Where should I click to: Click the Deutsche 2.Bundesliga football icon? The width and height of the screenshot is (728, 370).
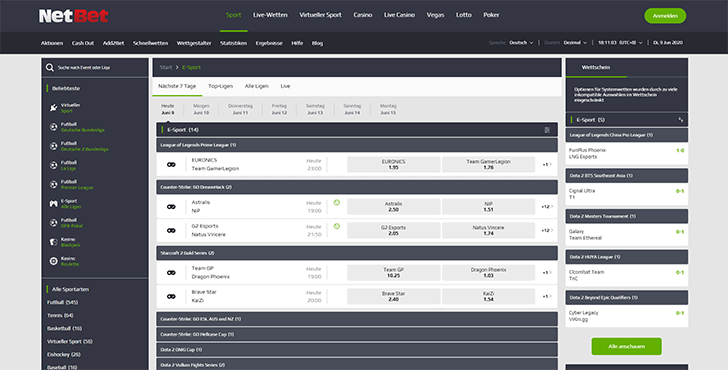point(53,146)
